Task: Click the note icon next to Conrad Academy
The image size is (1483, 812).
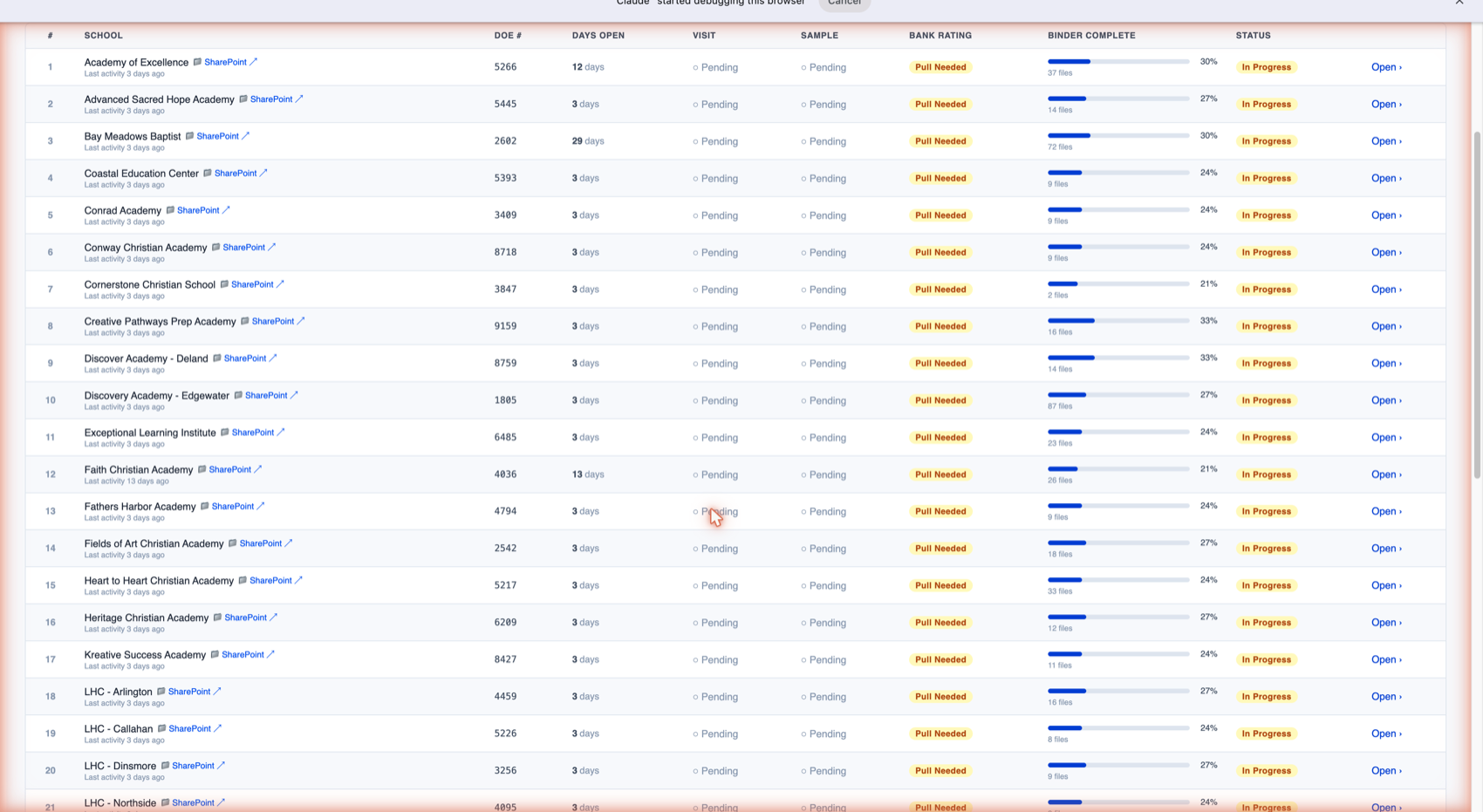Action: [170, 210]
